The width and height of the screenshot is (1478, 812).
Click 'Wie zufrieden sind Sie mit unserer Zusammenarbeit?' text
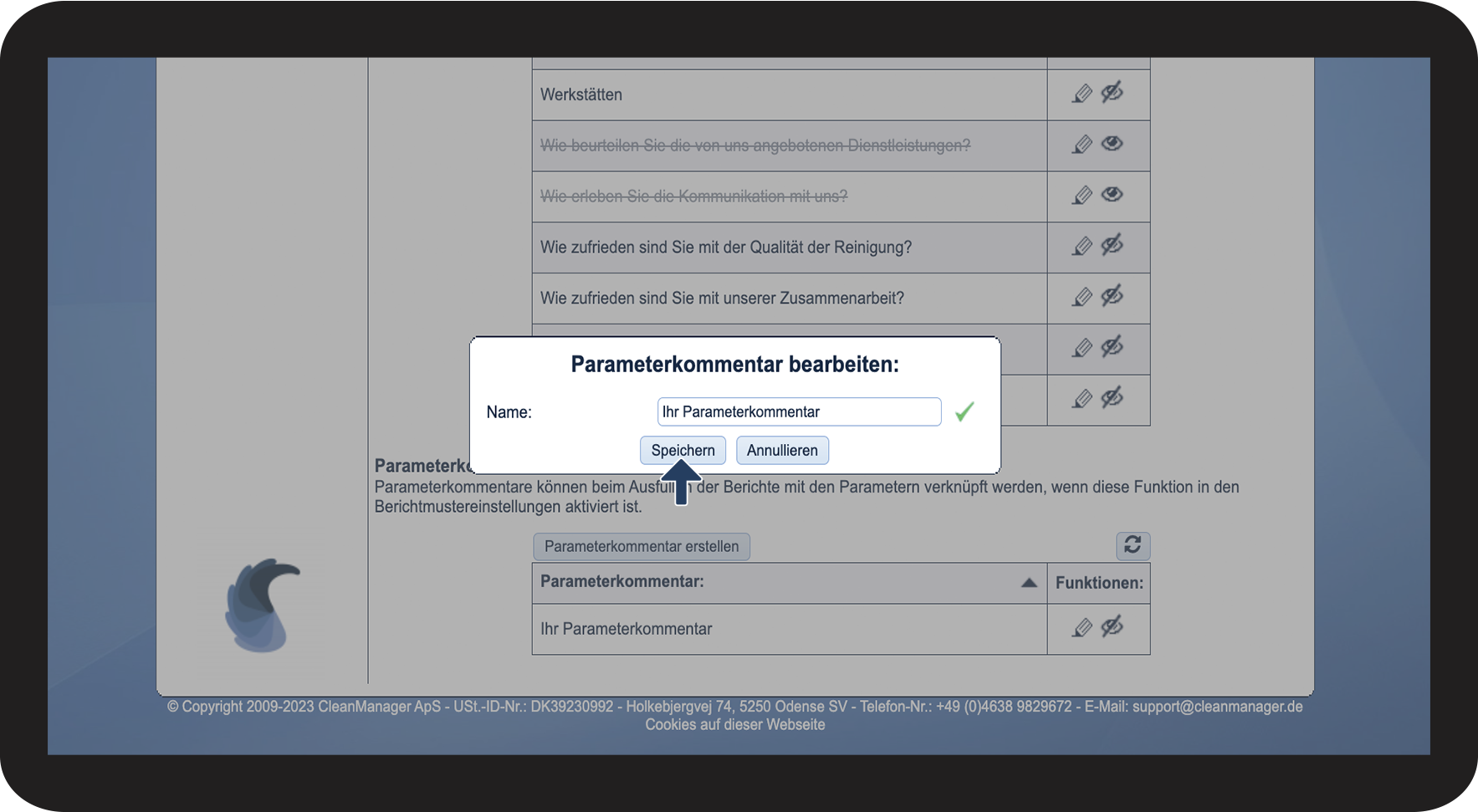click(x=722, y=299)
